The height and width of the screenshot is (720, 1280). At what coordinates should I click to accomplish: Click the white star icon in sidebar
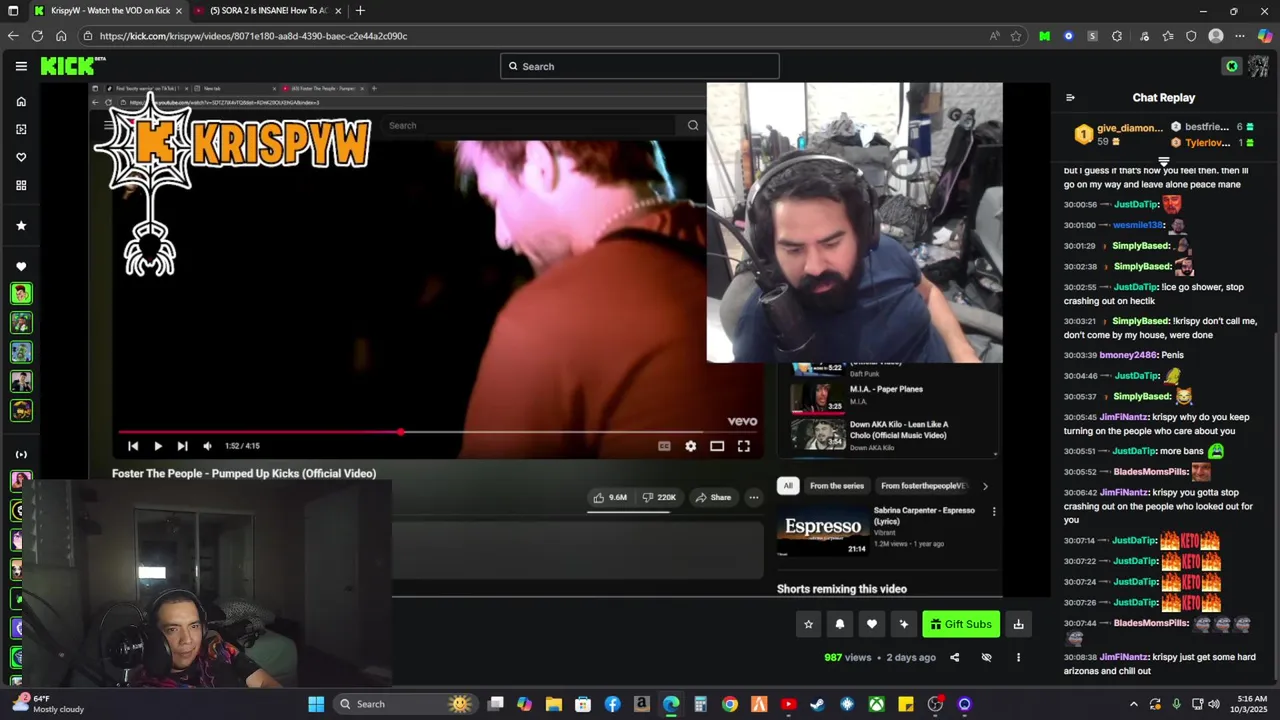(x=21, y=226)
